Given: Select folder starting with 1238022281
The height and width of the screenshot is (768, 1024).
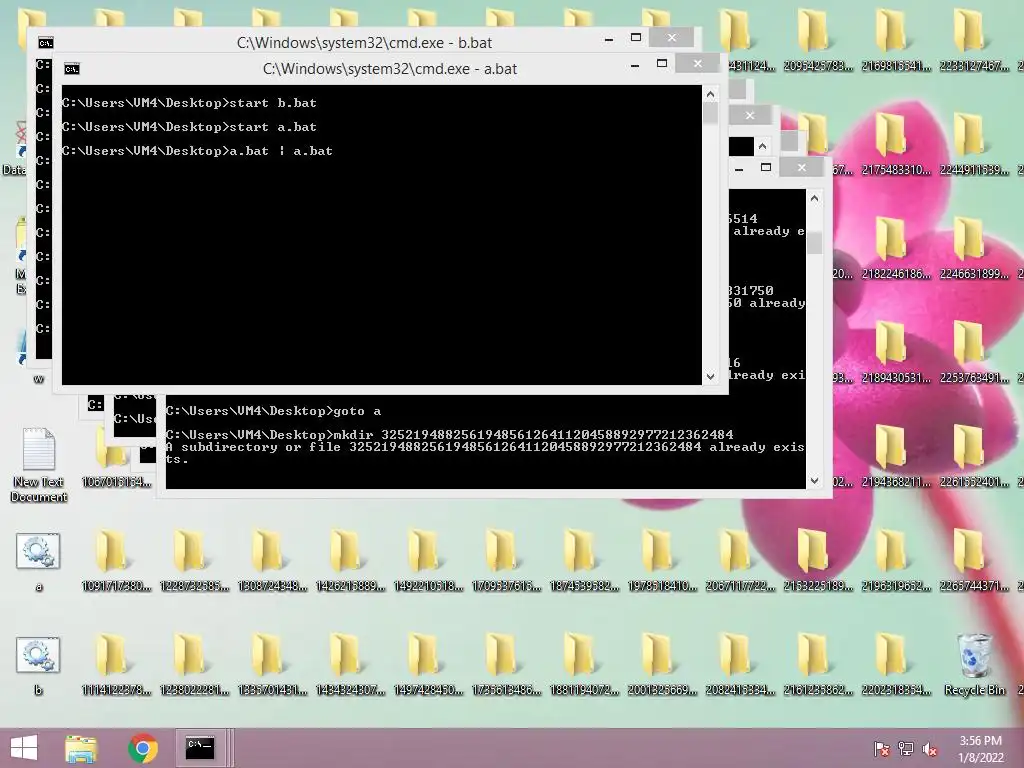Looking at the screenshot, I should pos(194,665).
